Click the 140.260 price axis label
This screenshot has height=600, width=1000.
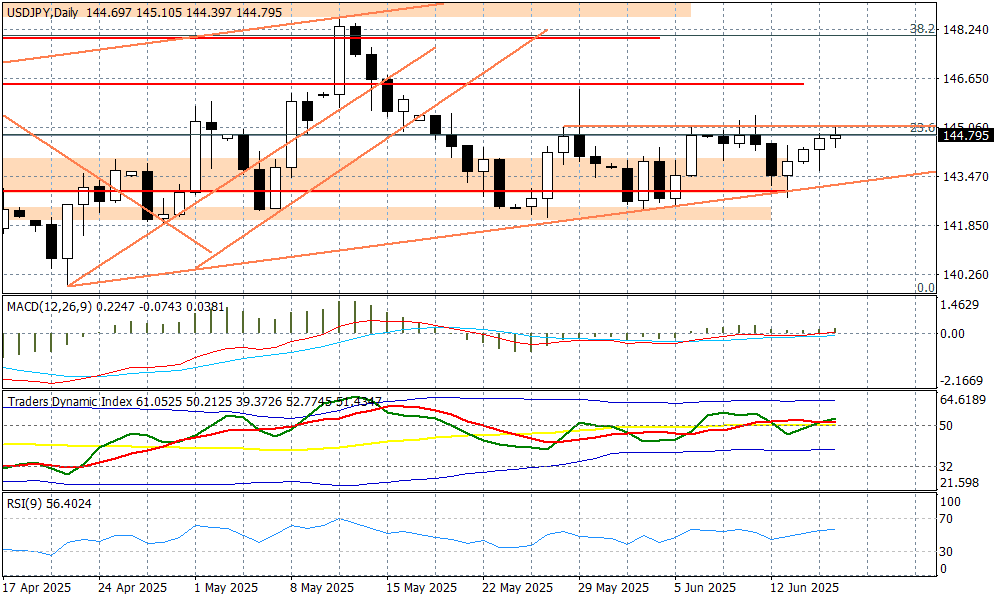966,275
